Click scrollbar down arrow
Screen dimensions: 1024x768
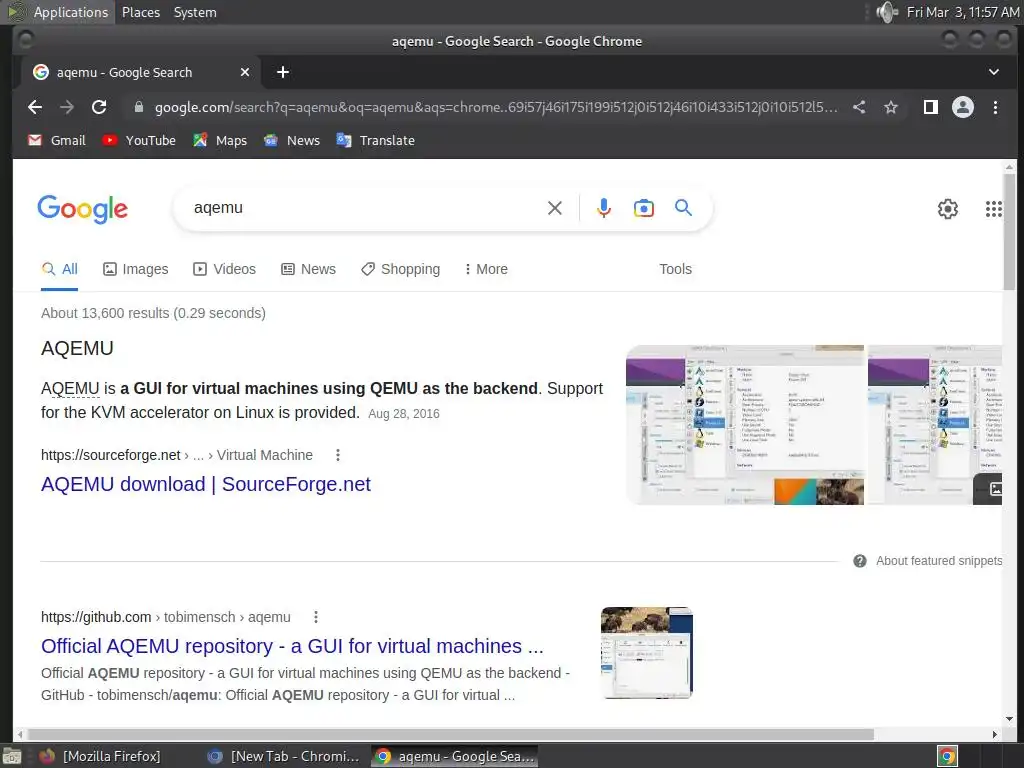(1010, 718)
